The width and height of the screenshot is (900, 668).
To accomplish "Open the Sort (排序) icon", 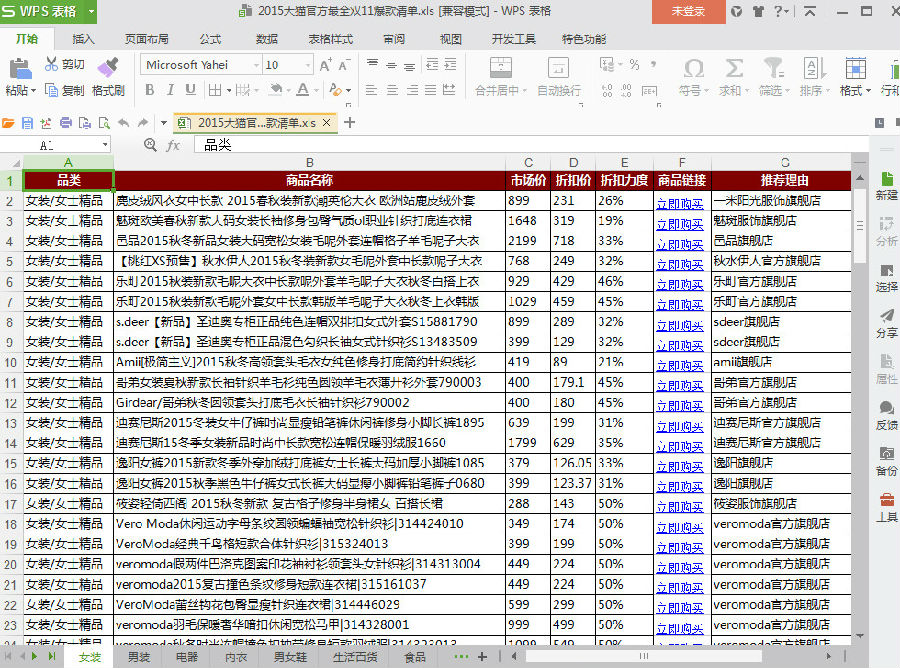I will coord(814,68).
